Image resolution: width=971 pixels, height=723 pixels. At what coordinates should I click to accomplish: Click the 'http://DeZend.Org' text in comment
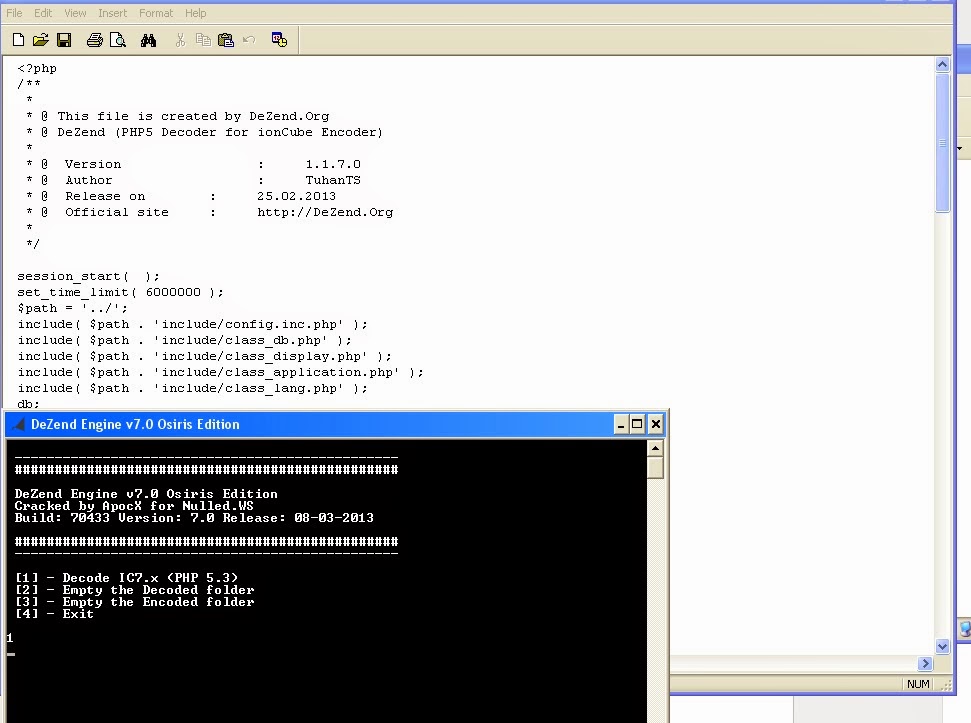[x=325, y=212]
